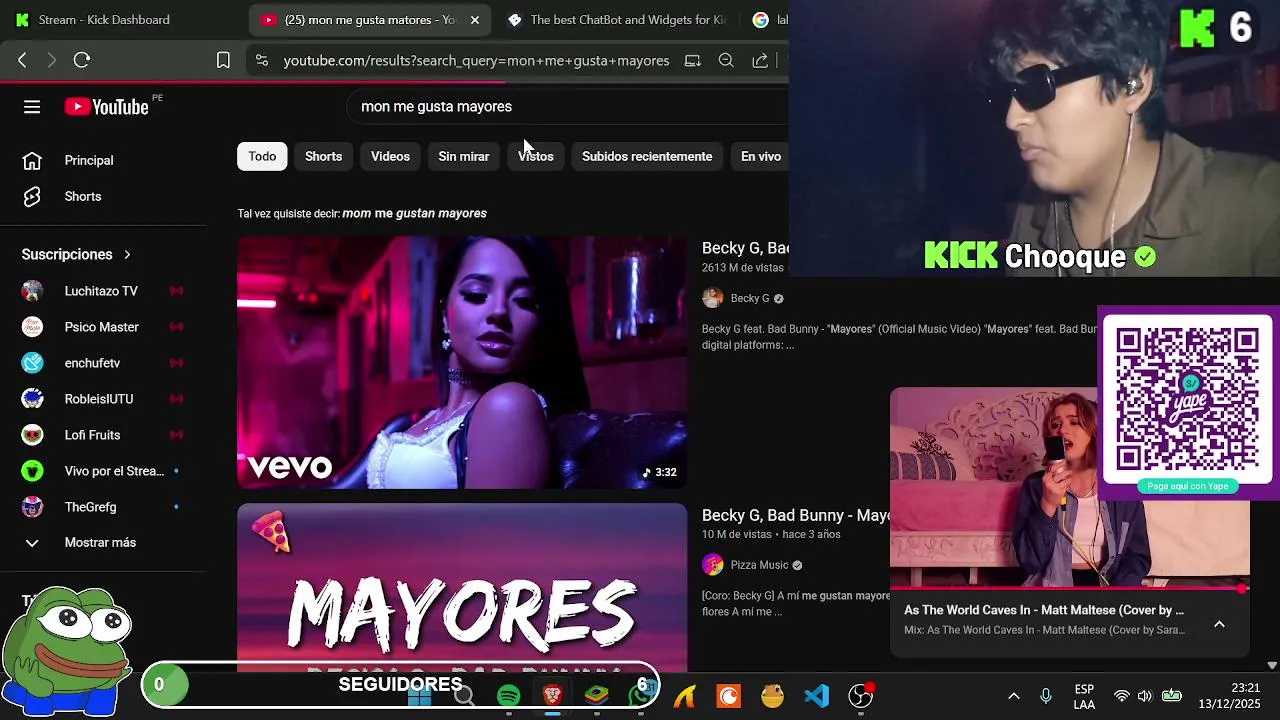This screenshot has width=1280, height=720.
Task: Open ESP LAA keyboard language selector
Action: pos(1084,696)
